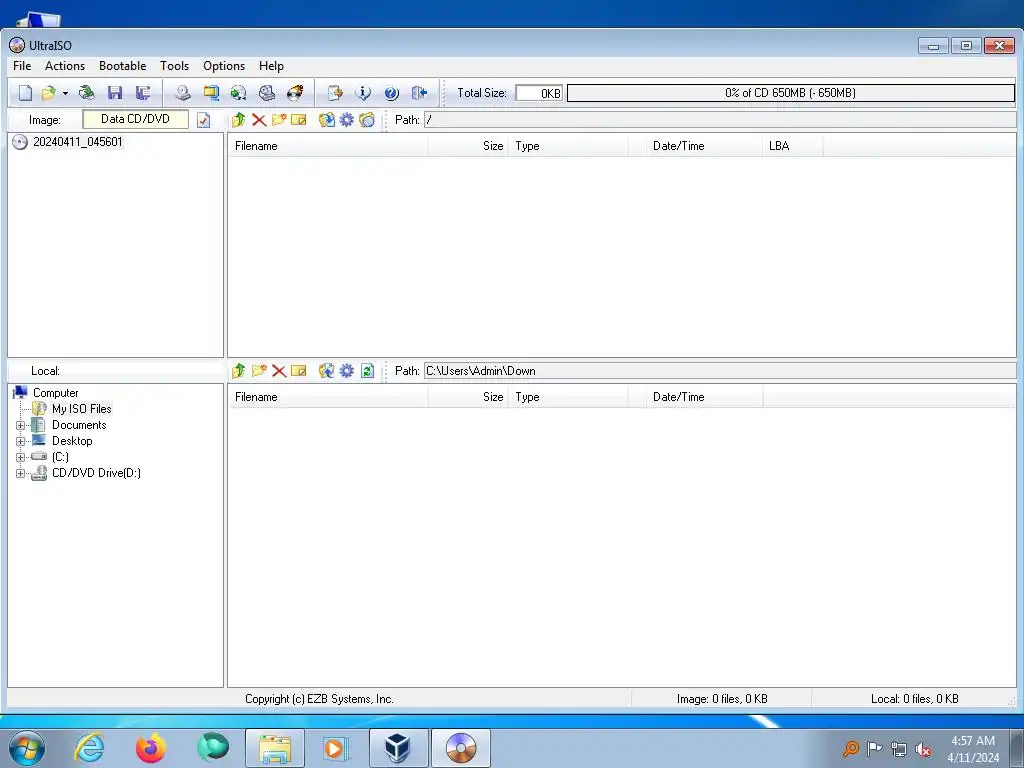Click the blue Info balloon icon
The height and width of the screenshot is (768, 1024).
(363, 93)
